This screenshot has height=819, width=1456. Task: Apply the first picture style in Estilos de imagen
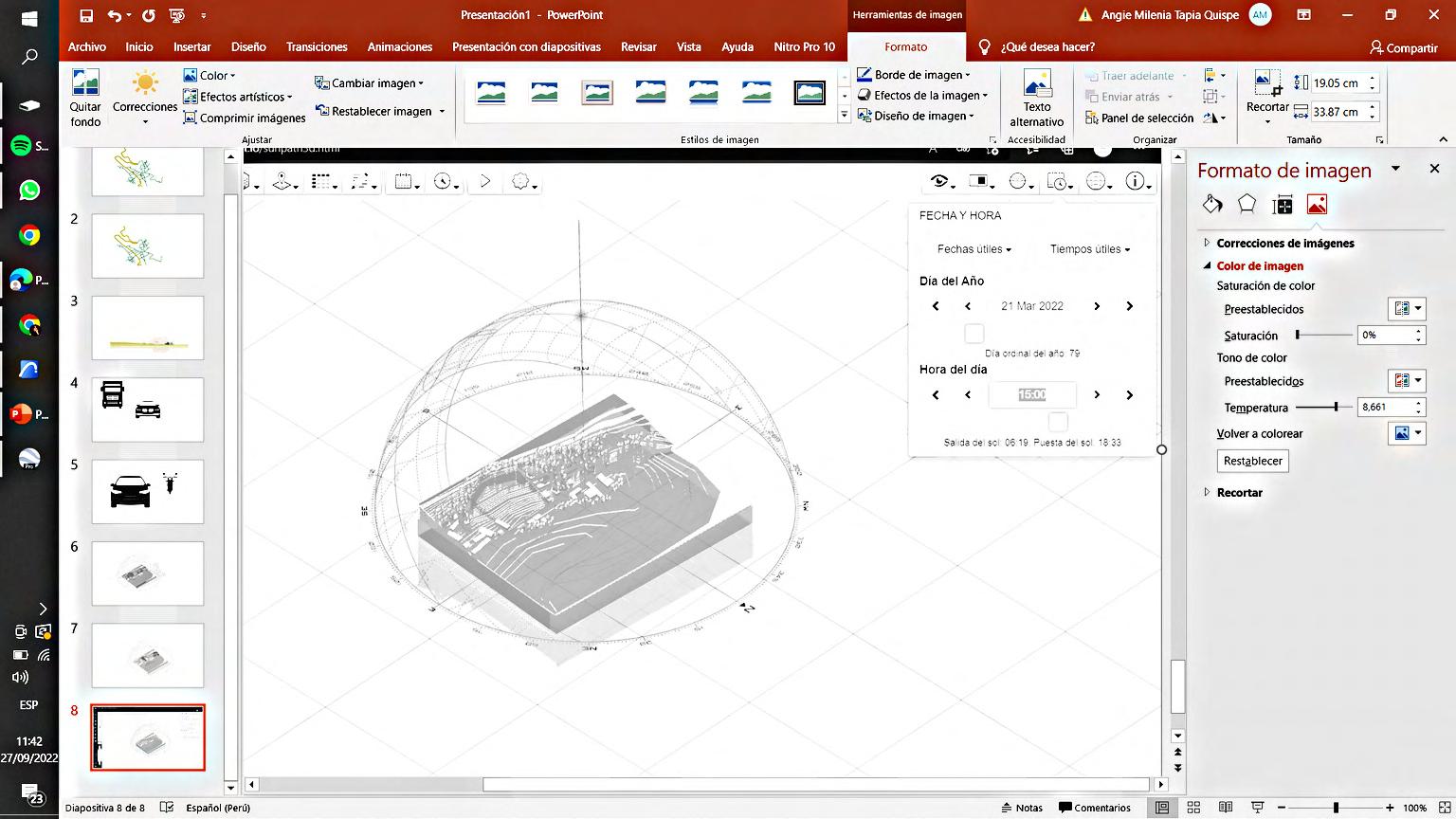(x=491, y=92)
